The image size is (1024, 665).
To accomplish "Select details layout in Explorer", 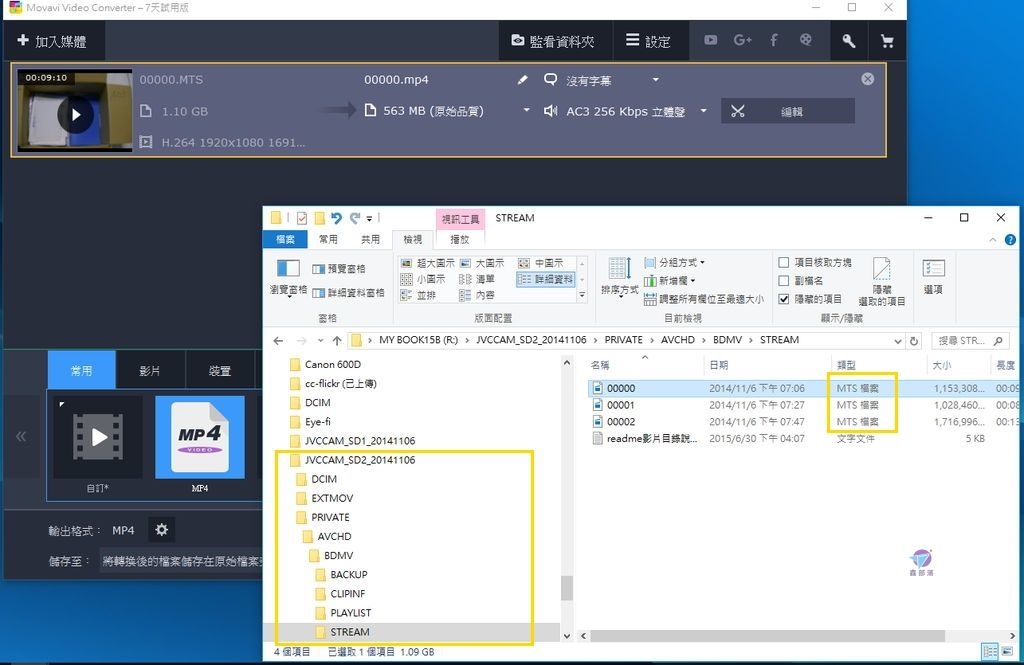I will [546, 279].
